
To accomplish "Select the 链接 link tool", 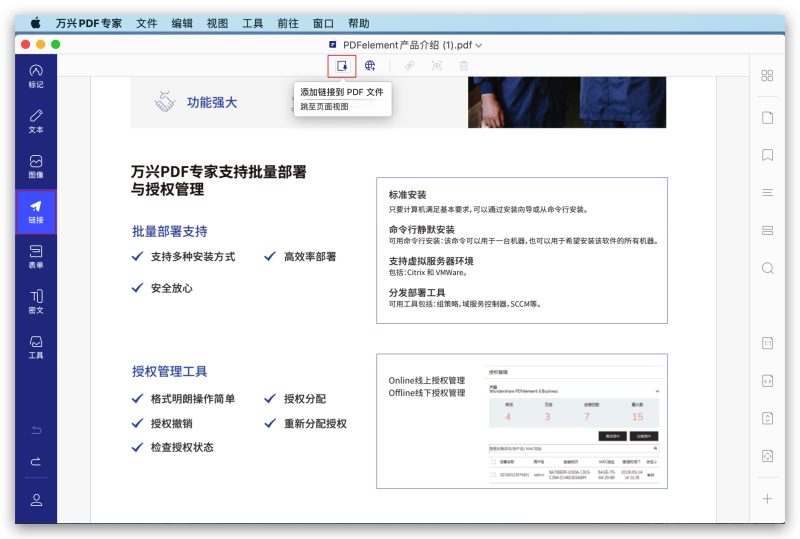I will (36, 212).
